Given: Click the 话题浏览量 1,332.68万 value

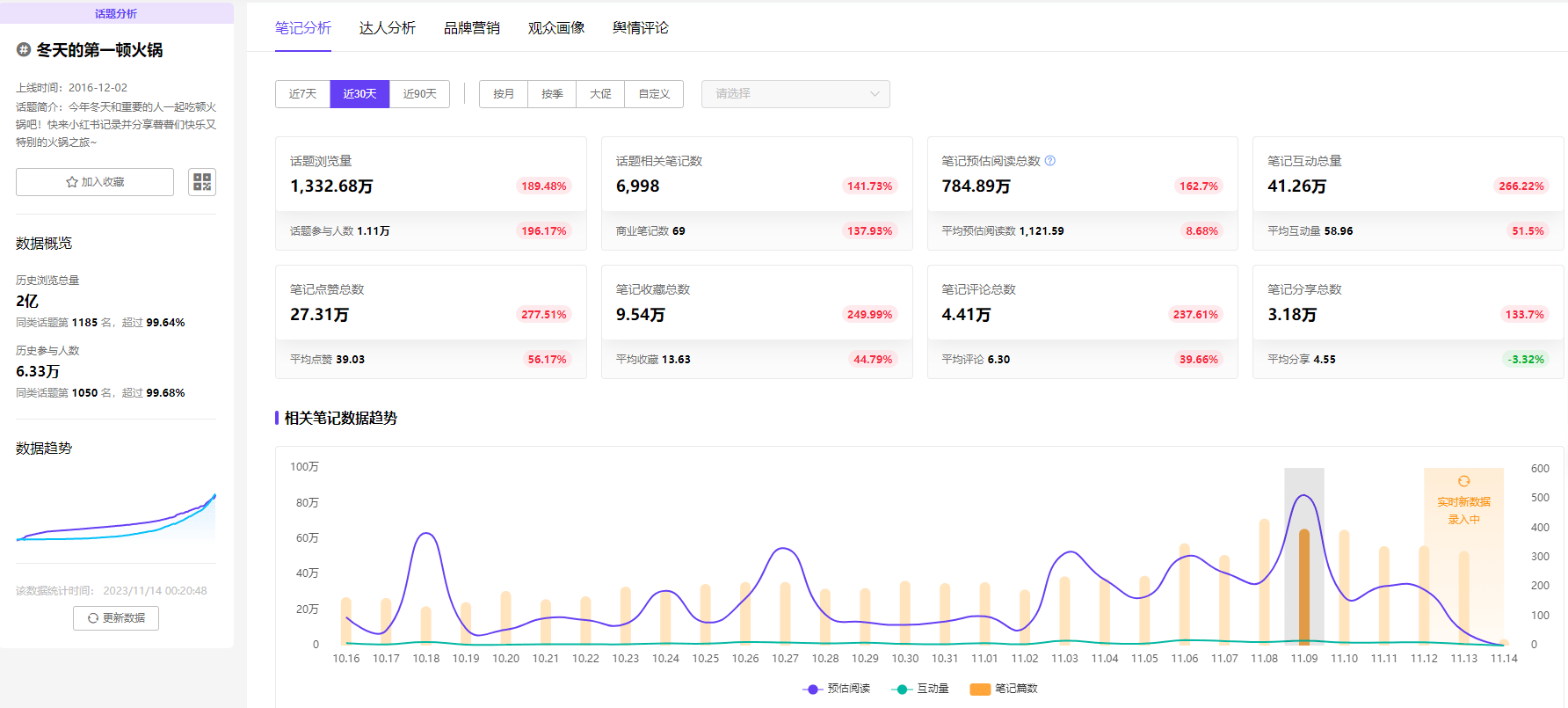Looking at the screenshot, I should (331, 186).
